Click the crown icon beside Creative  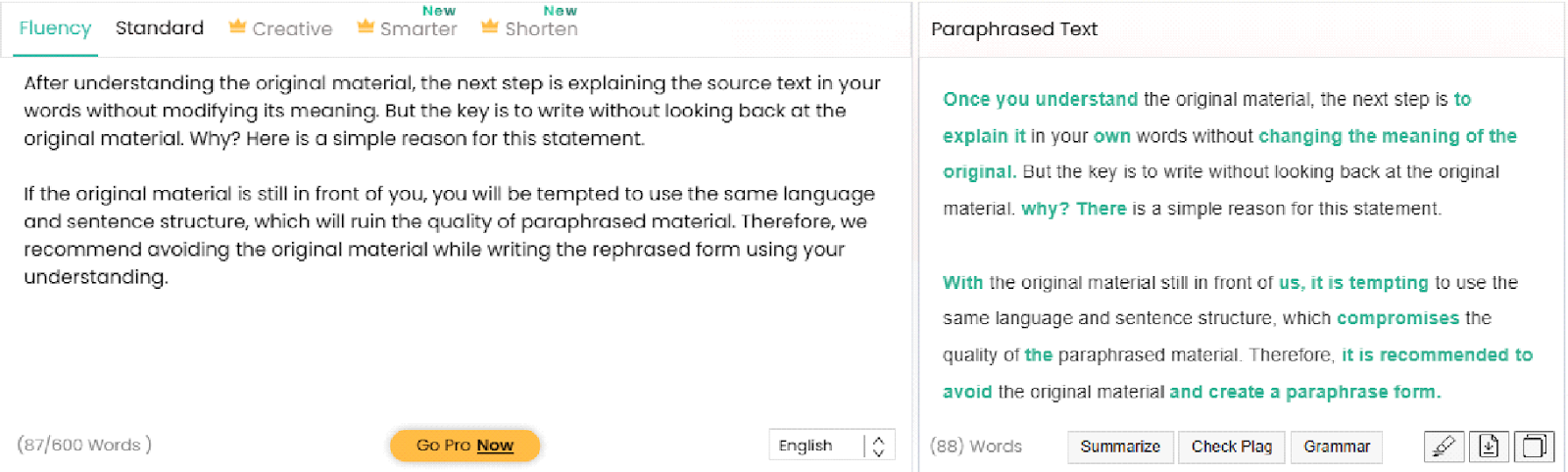click(237, 27)
